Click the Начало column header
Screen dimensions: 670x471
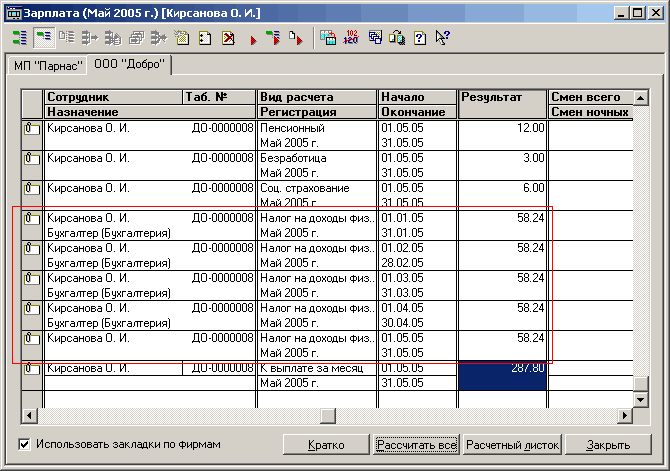click(417, 97)
